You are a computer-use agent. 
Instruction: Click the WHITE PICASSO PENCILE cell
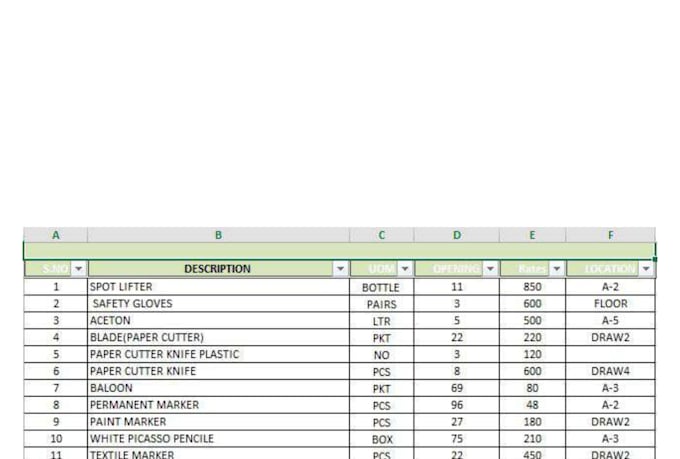click(218, 439)
